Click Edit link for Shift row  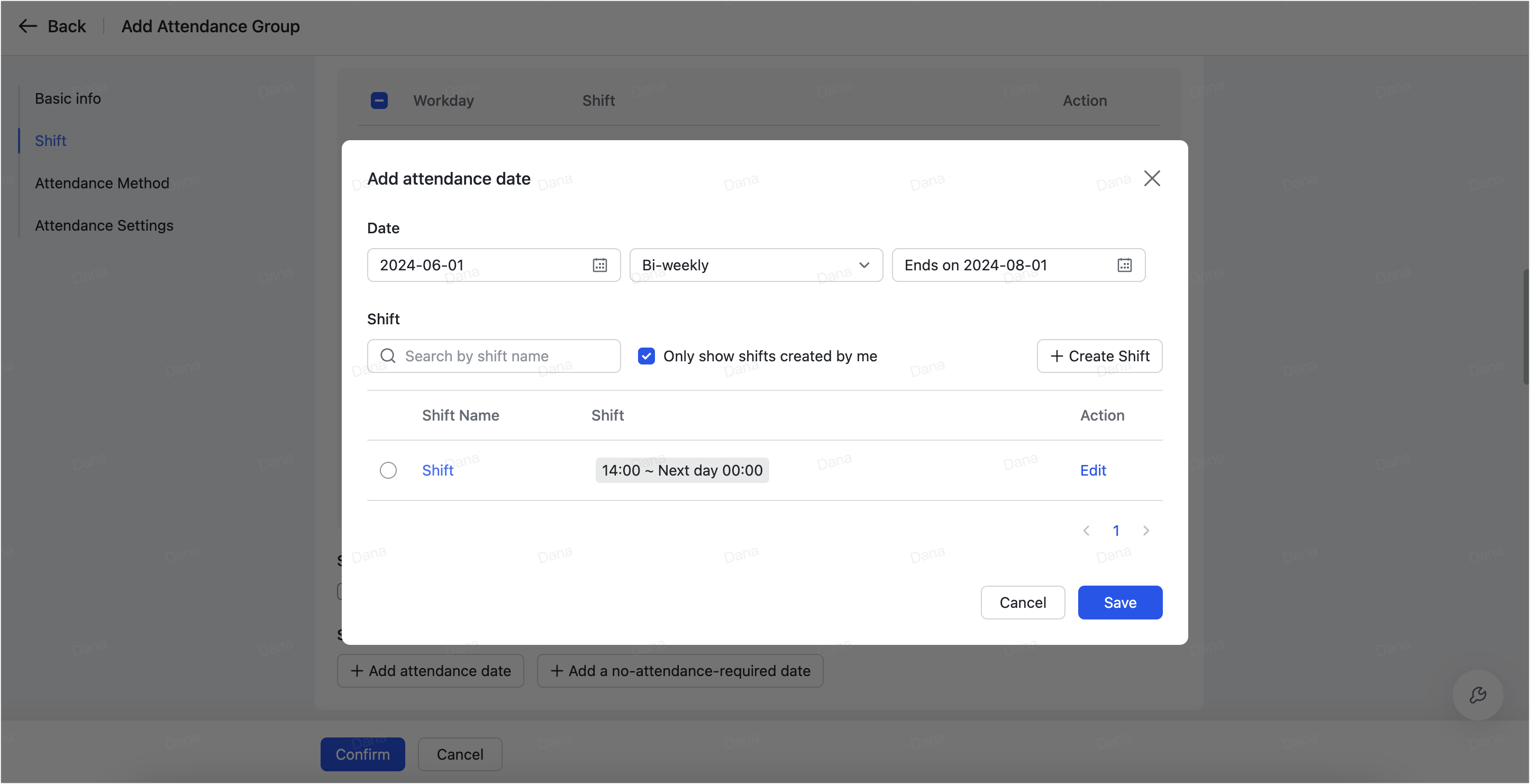[x=1092, y=470]
